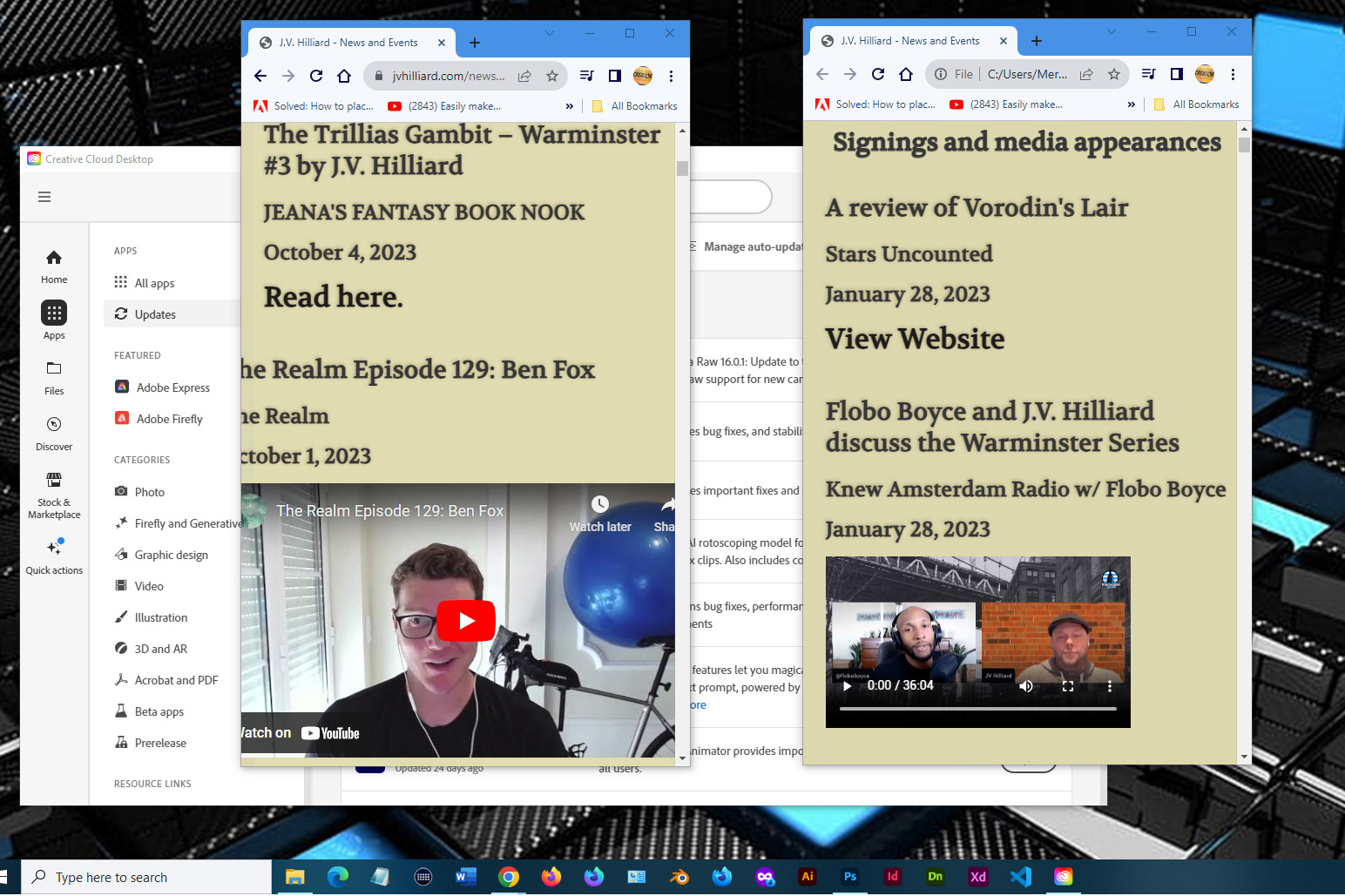Play the Flobo Boyce interview video
Image resolution: width=1345 pixels, height=896 pixels.
[x=847, y=686]
